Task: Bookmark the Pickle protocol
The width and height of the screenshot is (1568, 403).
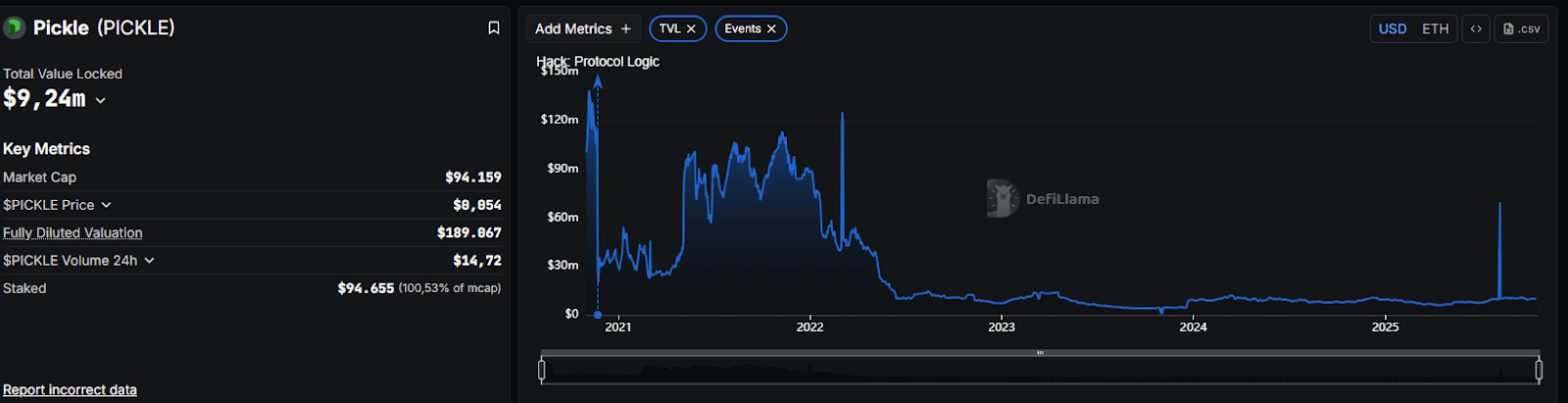Action: pyautogui.click(x=494, y=28)
